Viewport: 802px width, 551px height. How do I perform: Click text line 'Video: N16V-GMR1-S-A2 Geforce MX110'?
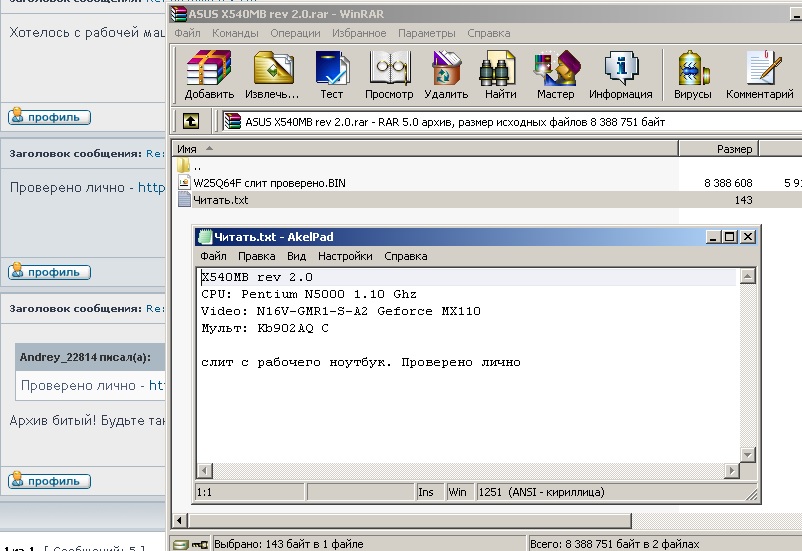[x=341, y=311]
